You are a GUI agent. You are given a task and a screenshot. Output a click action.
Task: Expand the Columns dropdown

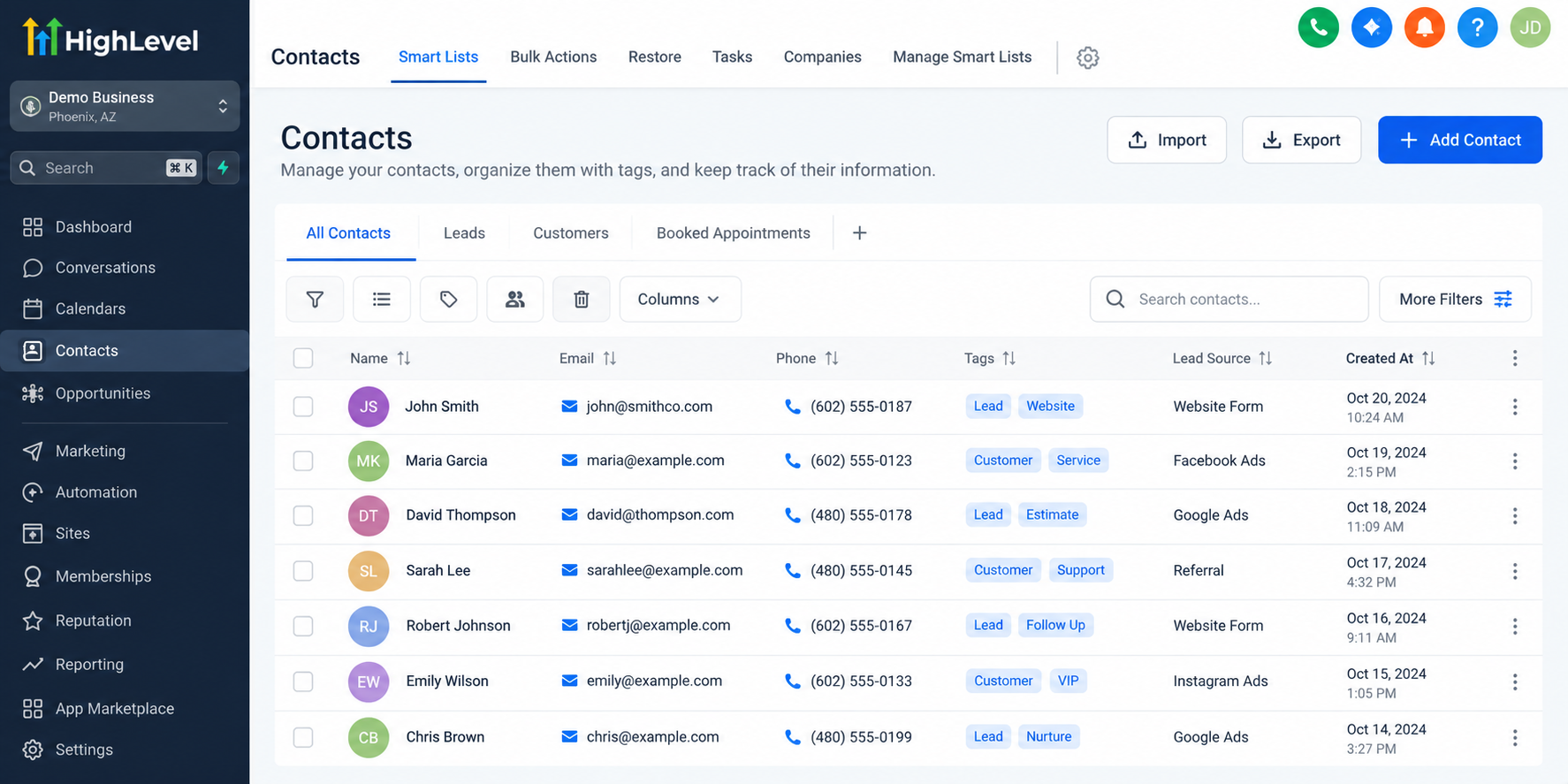pyautogui.click(x=680, y=300)
